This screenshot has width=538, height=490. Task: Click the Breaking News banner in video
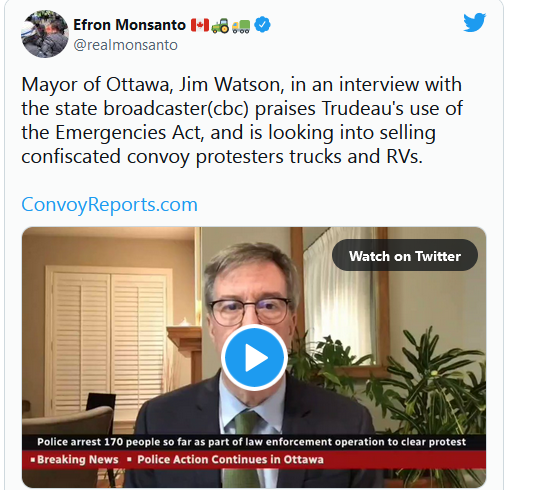(x=74, y=459)
